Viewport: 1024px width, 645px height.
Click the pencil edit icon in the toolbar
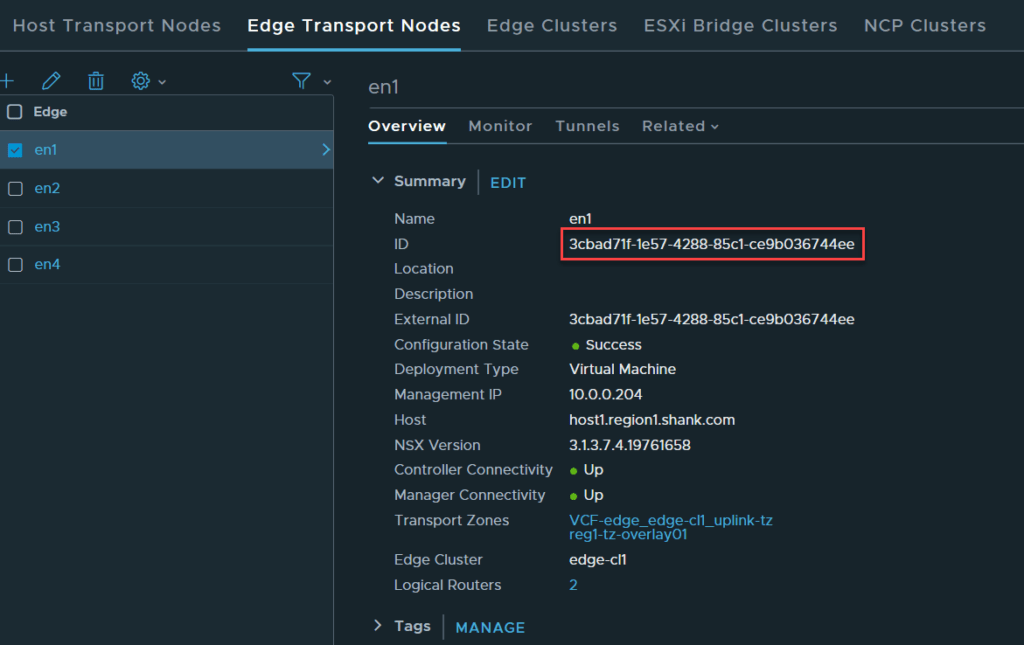click(x=51, y=81)
